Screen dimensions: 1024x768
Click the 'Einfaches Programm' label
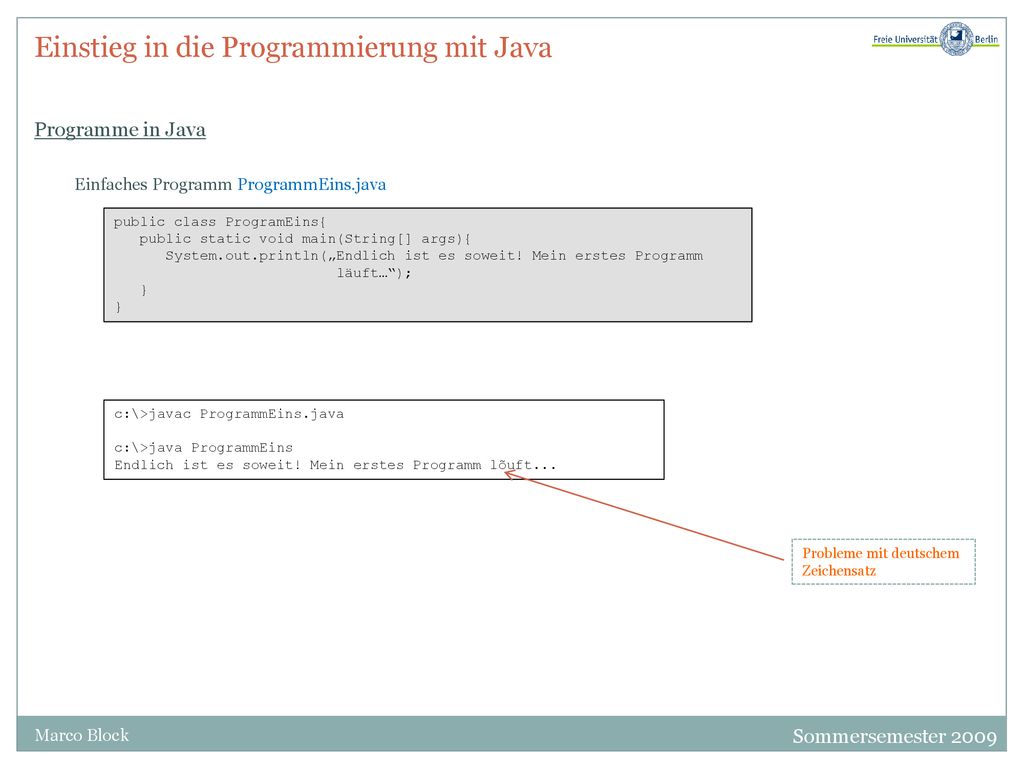coord(153,185)
